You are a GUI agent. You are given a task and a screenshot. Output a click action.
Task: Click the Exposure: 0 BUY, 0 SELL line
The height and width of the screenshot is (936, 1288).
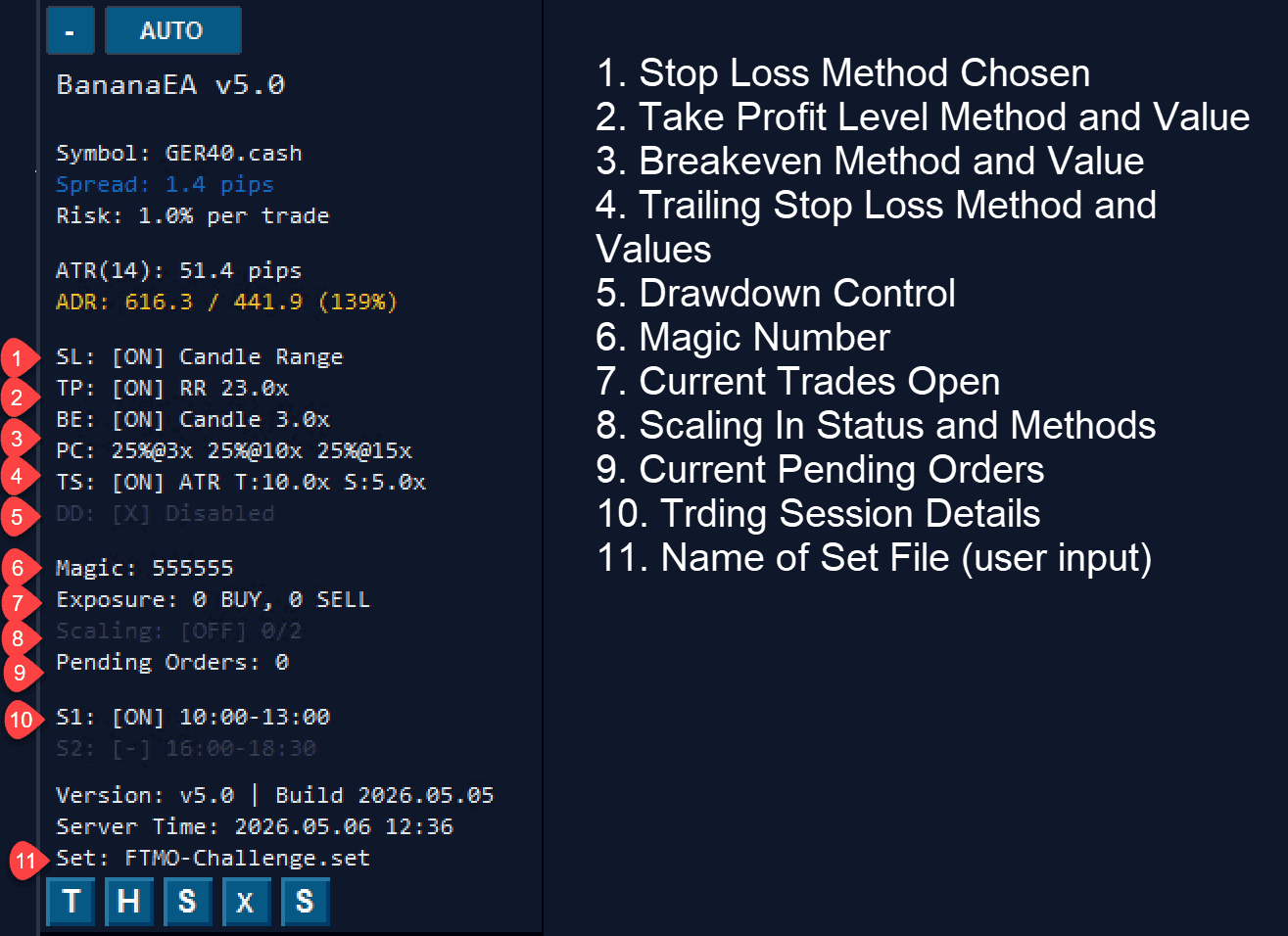[x=214, y=600]
